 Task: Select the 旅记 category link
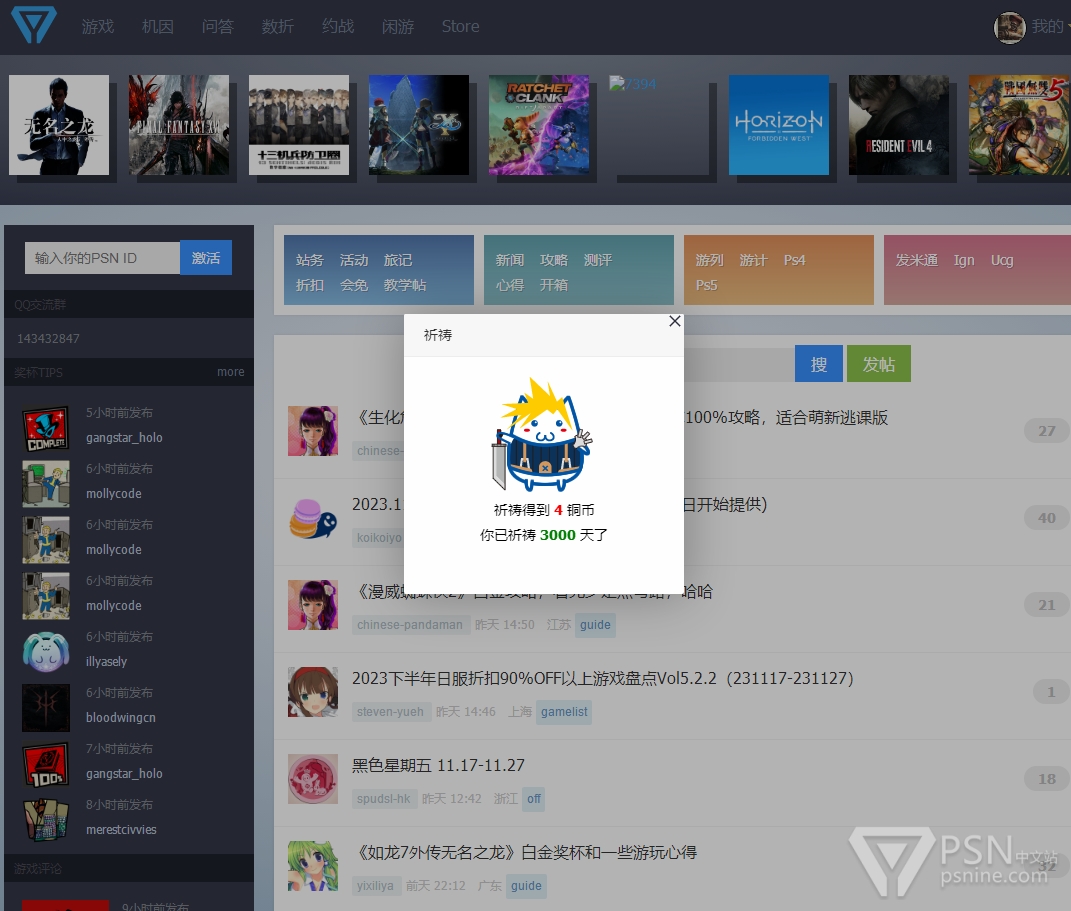click(x=398, y=260)
